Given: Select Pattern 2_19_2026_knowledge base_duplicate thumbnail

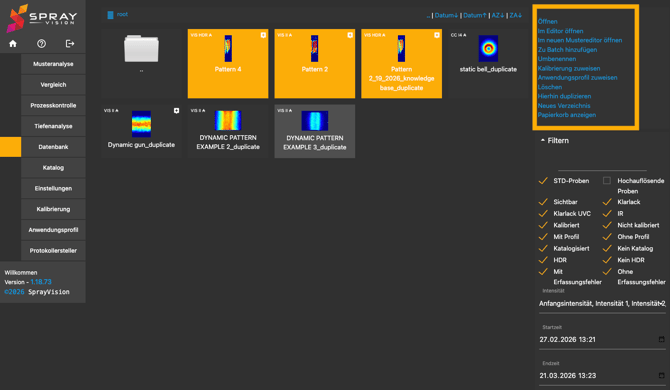Looking at the screenshot, I should 401,48.
